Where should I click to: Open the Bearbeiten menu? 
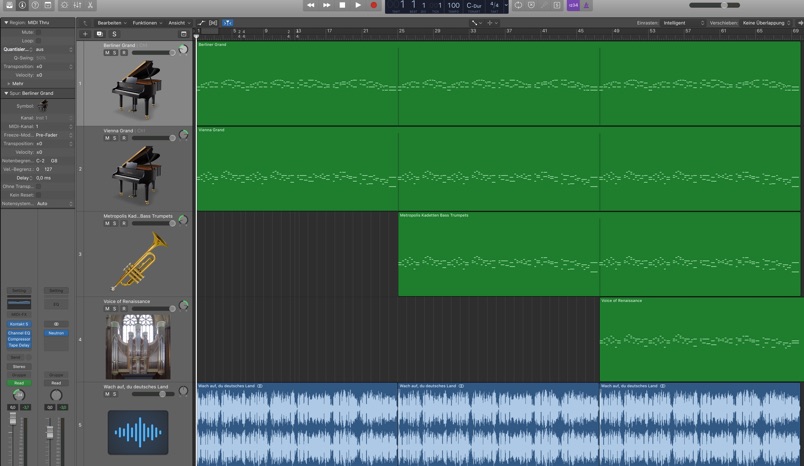click(x=112, y=23)
